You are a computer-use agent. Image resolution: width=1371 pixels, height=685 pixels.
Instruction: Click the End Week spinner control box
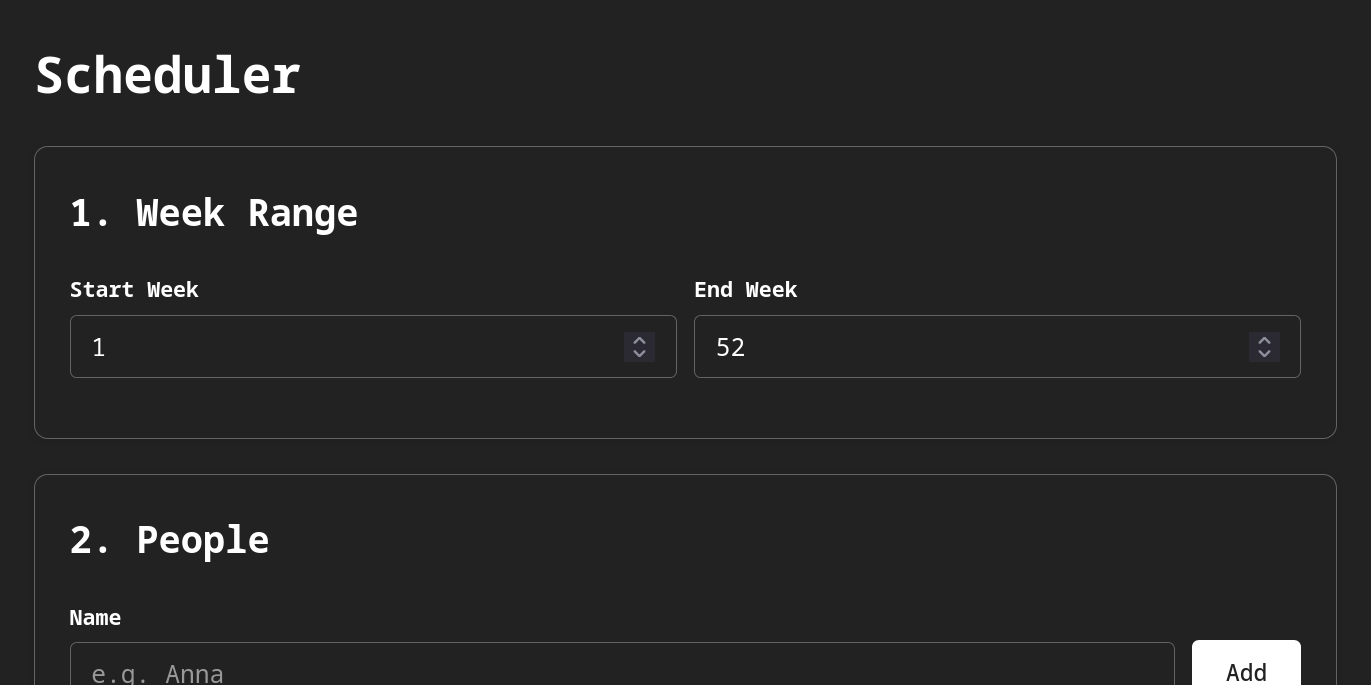[x=1264, y=347]
